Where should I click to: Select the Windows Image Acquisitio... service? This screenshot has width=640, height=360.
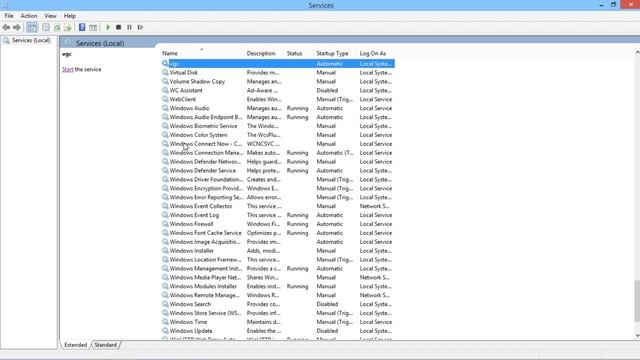pyautogui.click(x=278, y=242)
